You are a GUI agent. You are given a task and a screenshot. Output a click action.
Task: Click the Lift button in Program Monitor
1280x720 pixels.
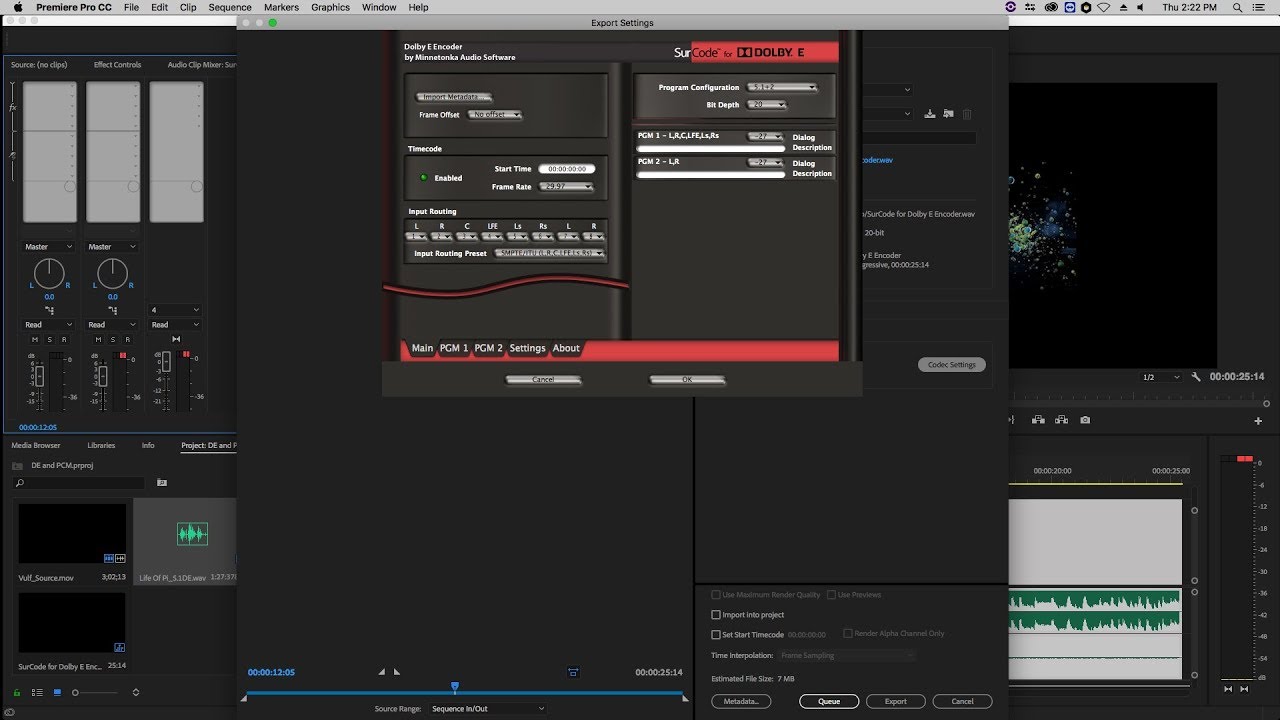[1038, 420]
